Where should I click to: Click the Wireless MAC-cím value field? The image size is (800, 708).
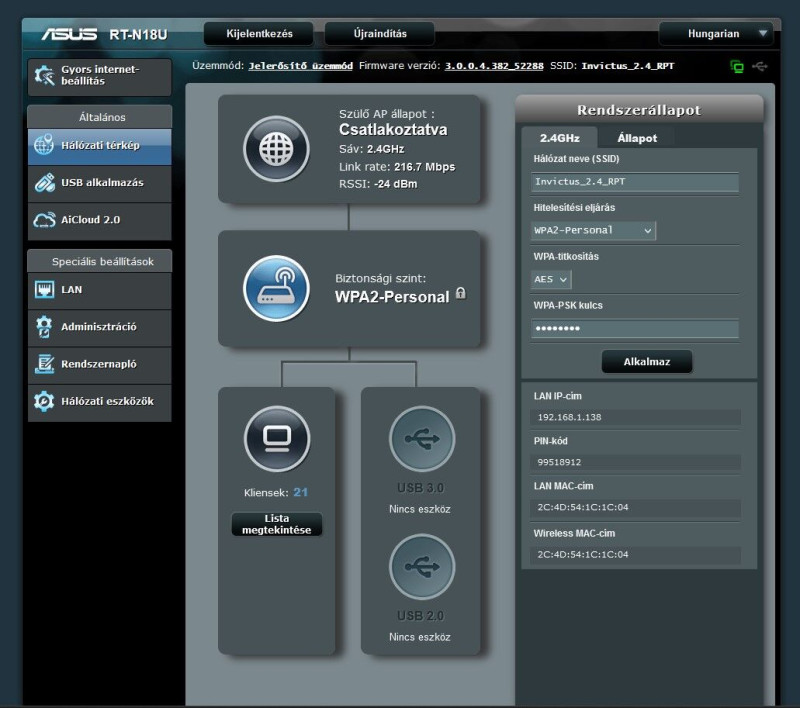635,554
